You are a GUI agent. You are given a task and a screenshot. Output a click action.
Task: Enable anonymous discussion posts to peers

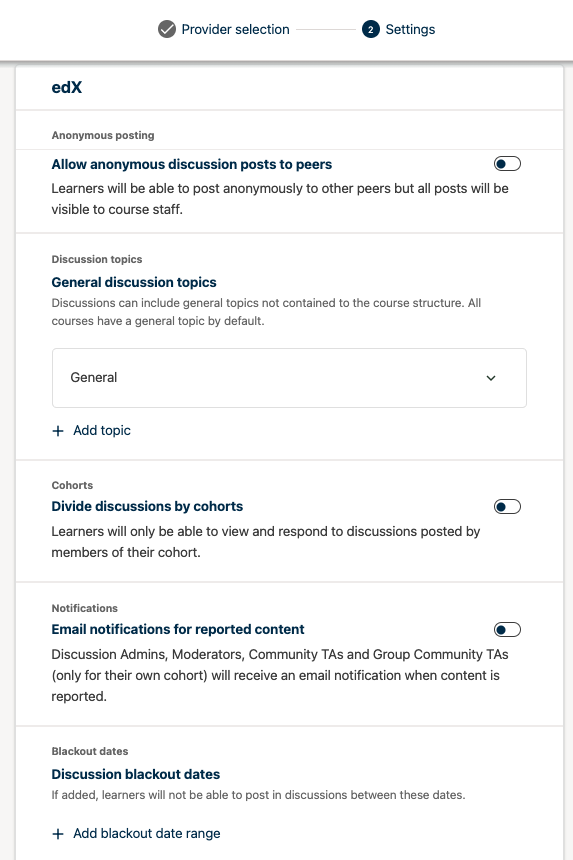tap(507, 163)
